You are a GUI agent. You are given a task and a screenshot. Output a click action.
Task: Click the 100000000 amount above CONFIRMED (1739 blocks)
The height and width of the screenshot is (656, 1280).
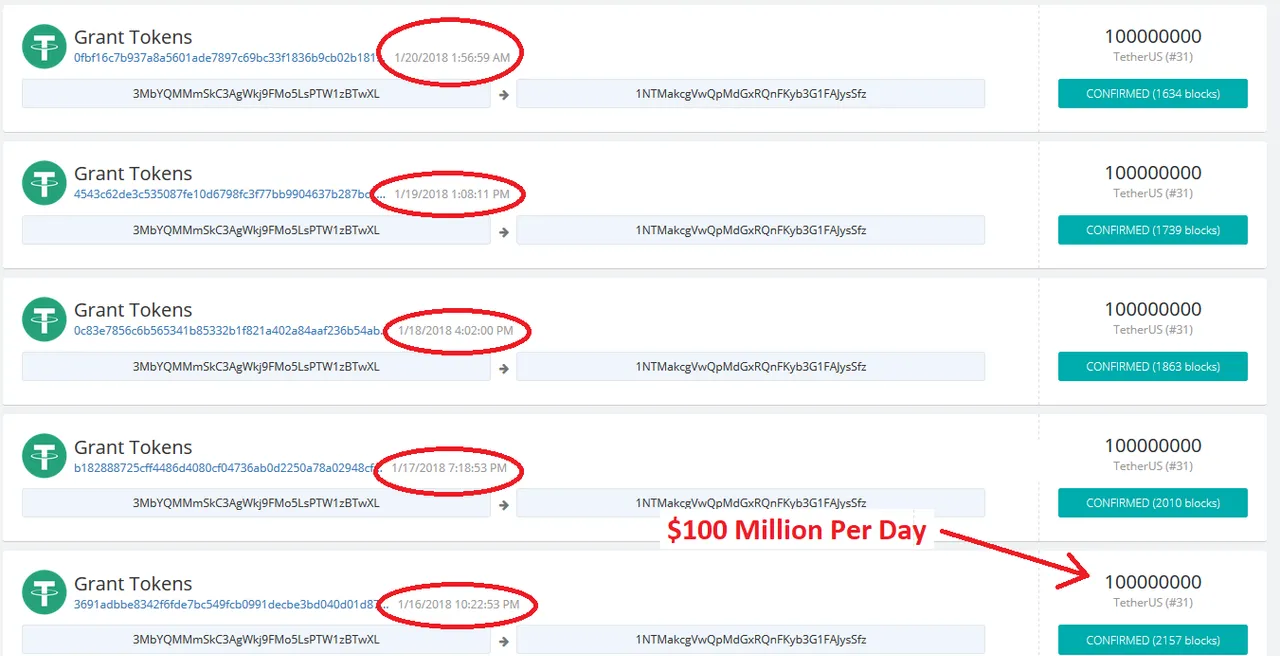1153,173
